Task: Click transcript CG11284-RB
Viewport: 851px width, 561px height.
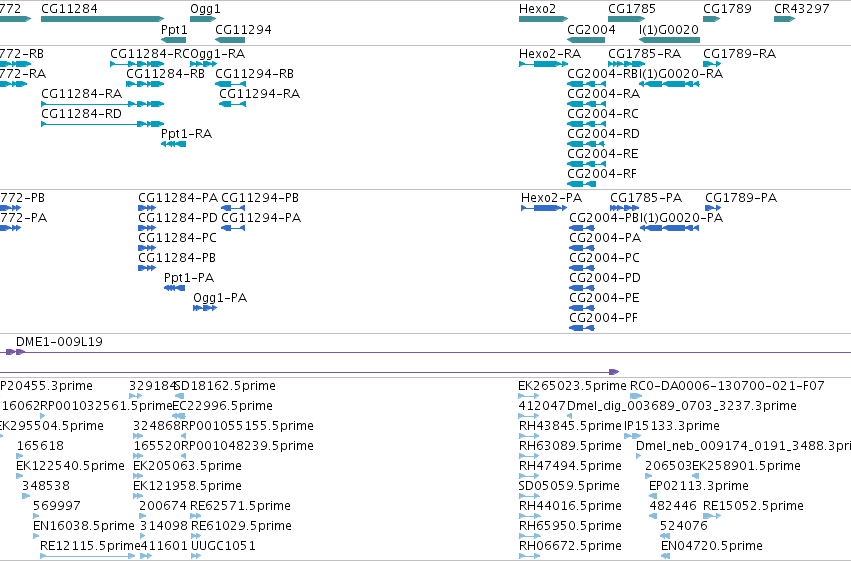Action: click(166, 74)
